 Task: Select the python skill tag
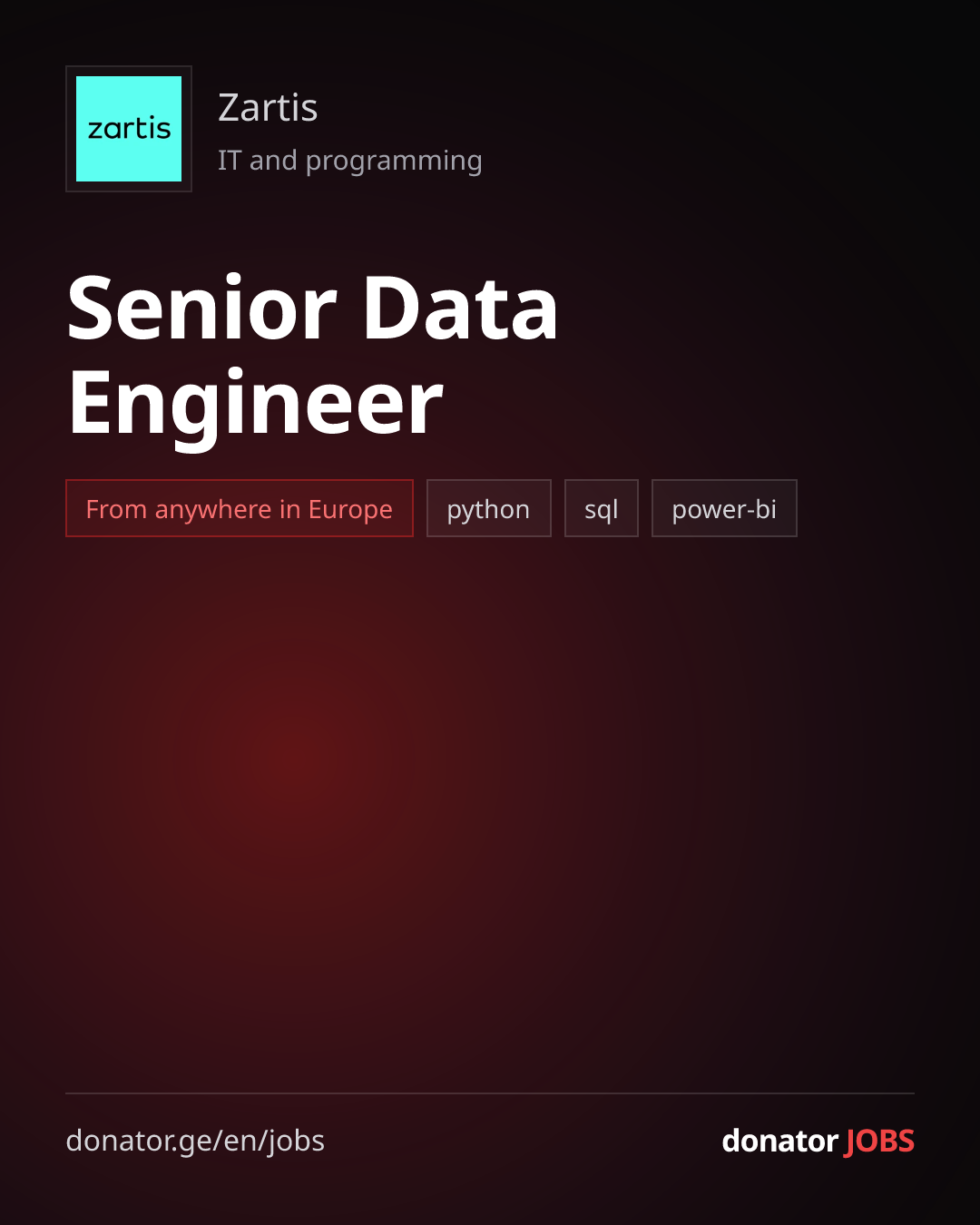point(489,508)
